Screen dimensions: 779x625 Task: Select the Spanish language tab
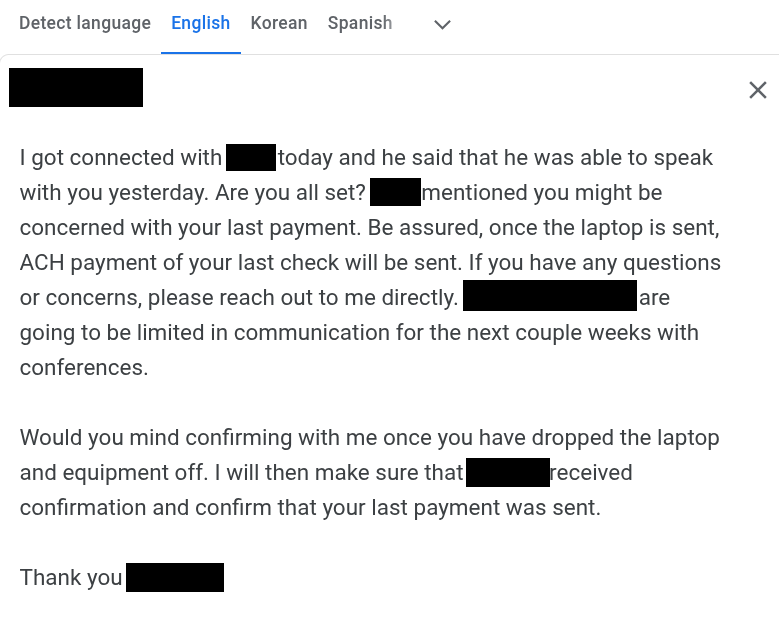[x=359, y=23]
